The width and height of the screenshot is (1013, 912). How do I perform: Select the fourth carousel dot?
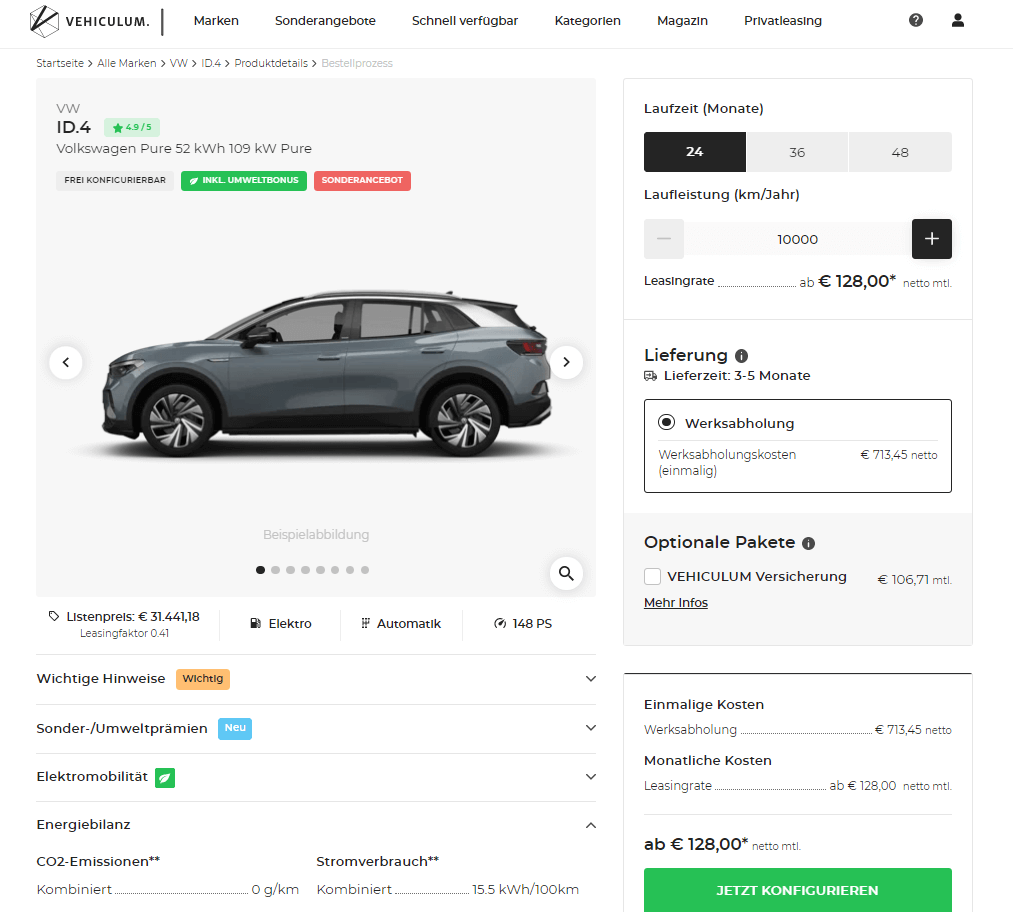point(305,570)
